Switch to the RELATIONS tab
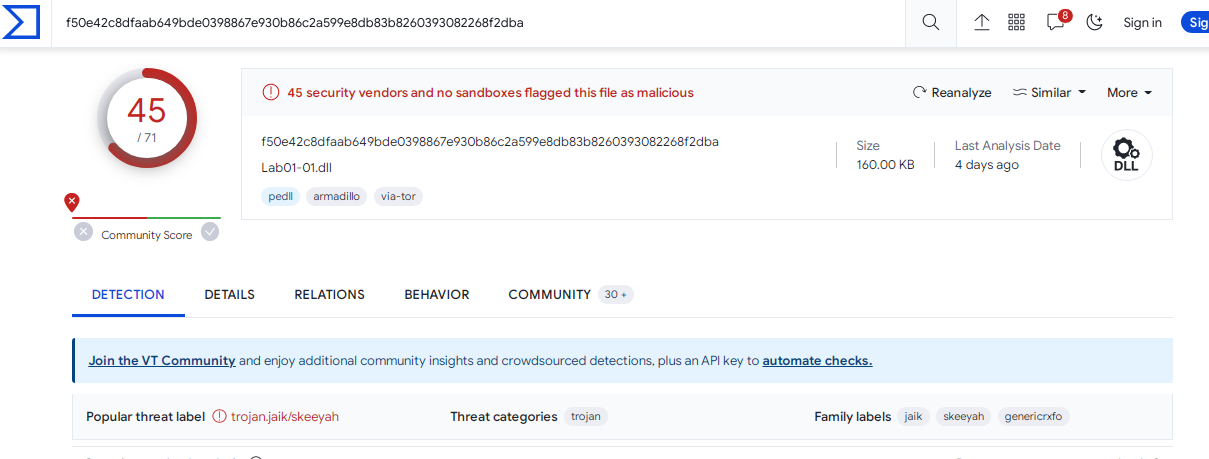This screenshot has width=1209, height=459. [329, 295]
